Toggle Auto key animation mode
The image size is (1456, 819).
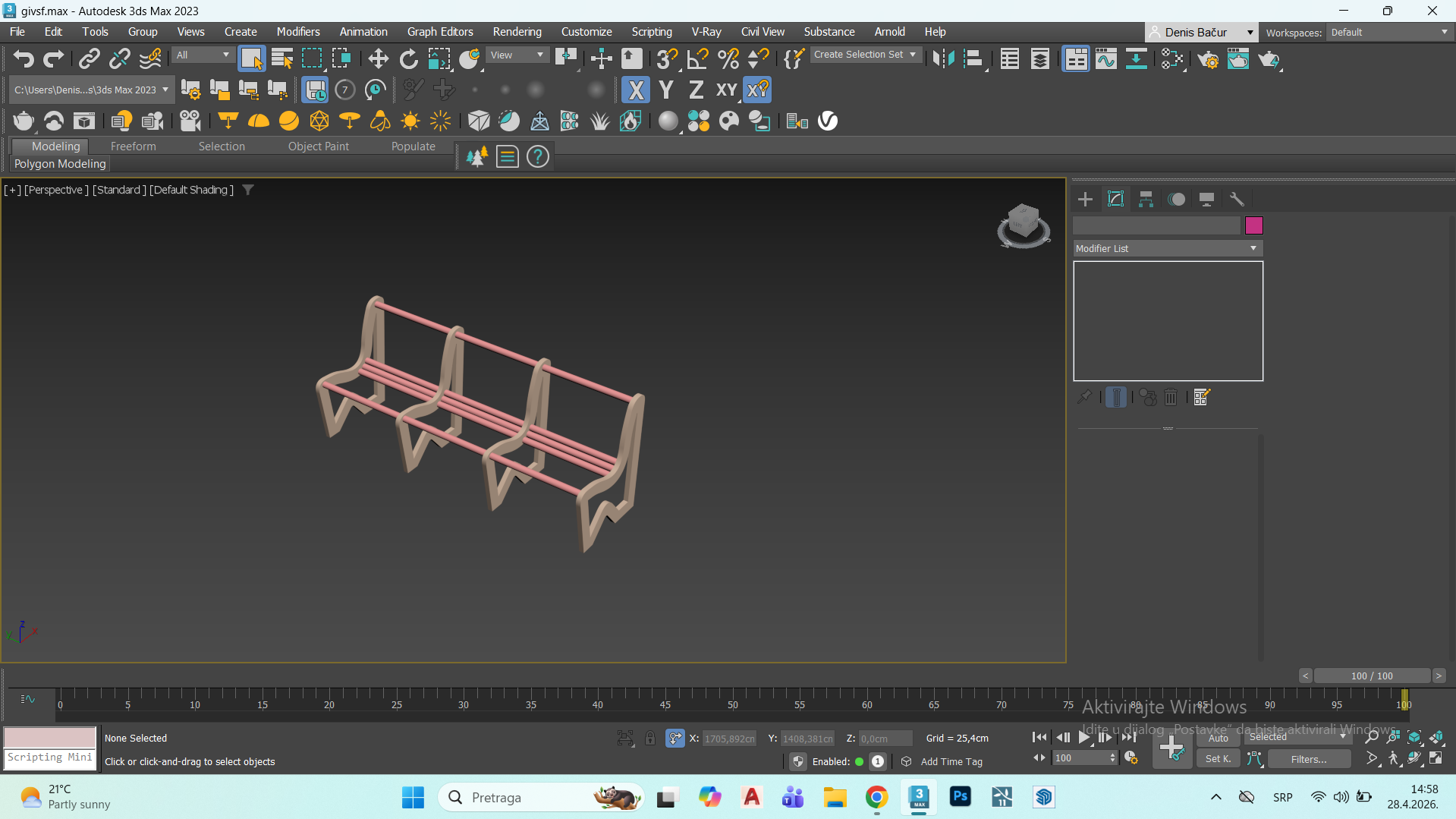(x=1218, y=737)
